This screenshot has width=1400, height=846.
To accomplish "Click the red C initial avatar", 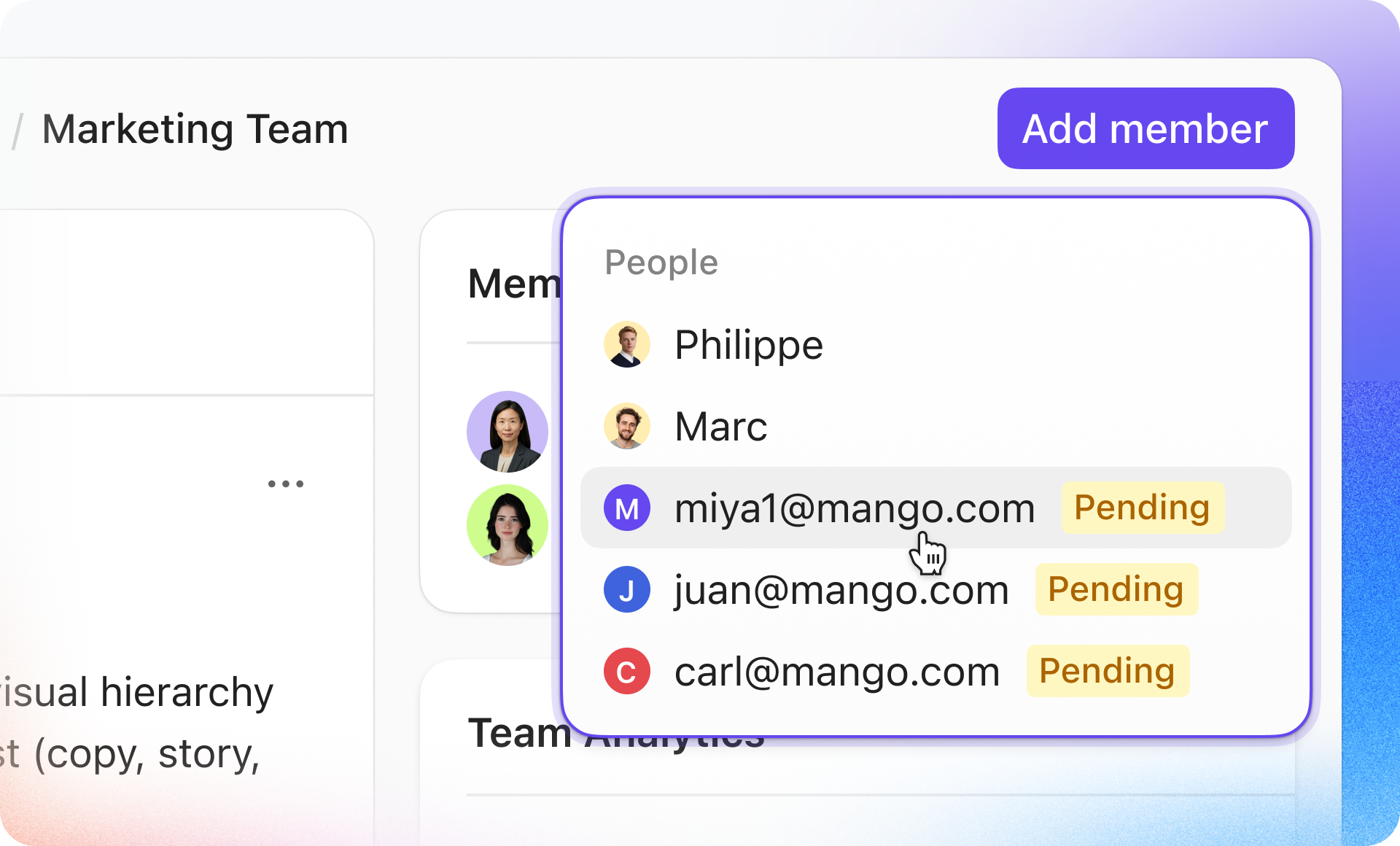I will click(626, 671).
